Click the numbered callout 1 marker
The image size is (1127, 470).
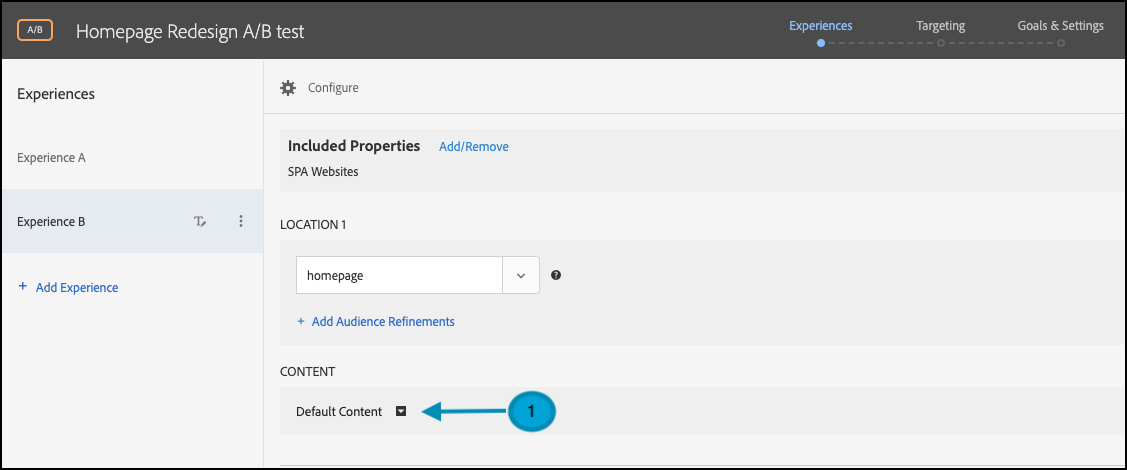(531, 411)
